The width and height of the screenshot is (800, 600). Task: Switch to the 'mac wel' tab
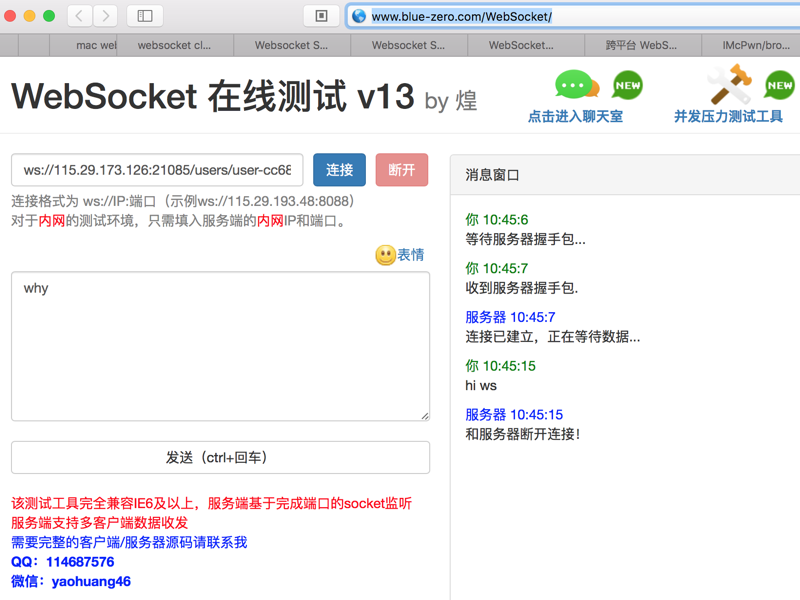(x=83, y=45)
